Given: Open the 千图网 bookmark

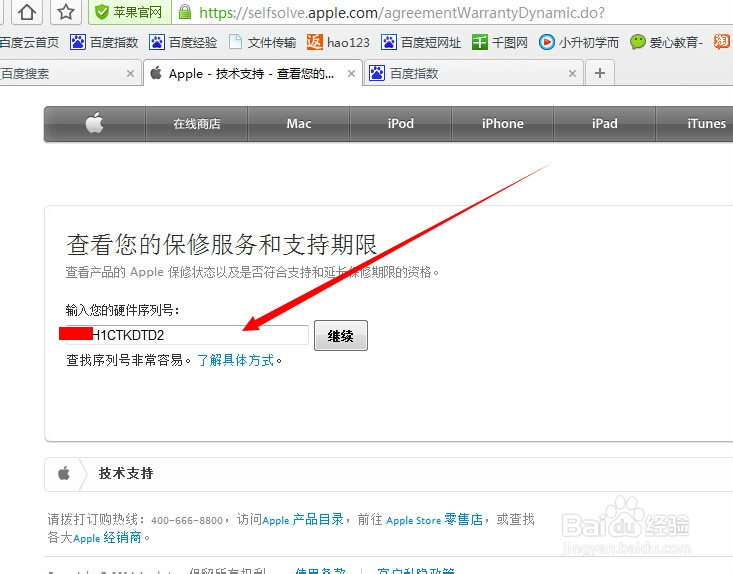Looking at the screenshot, I should point(499,43).
